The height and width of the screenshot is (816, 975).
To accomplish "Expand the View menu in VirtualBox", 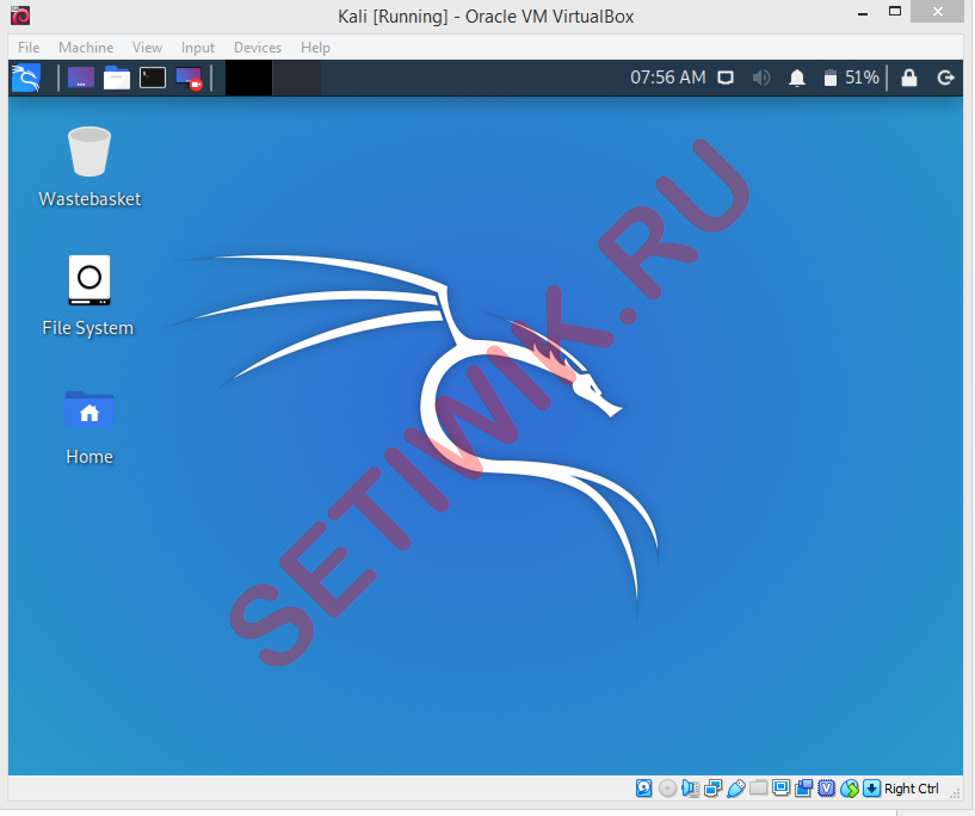I will coord(147,47).
